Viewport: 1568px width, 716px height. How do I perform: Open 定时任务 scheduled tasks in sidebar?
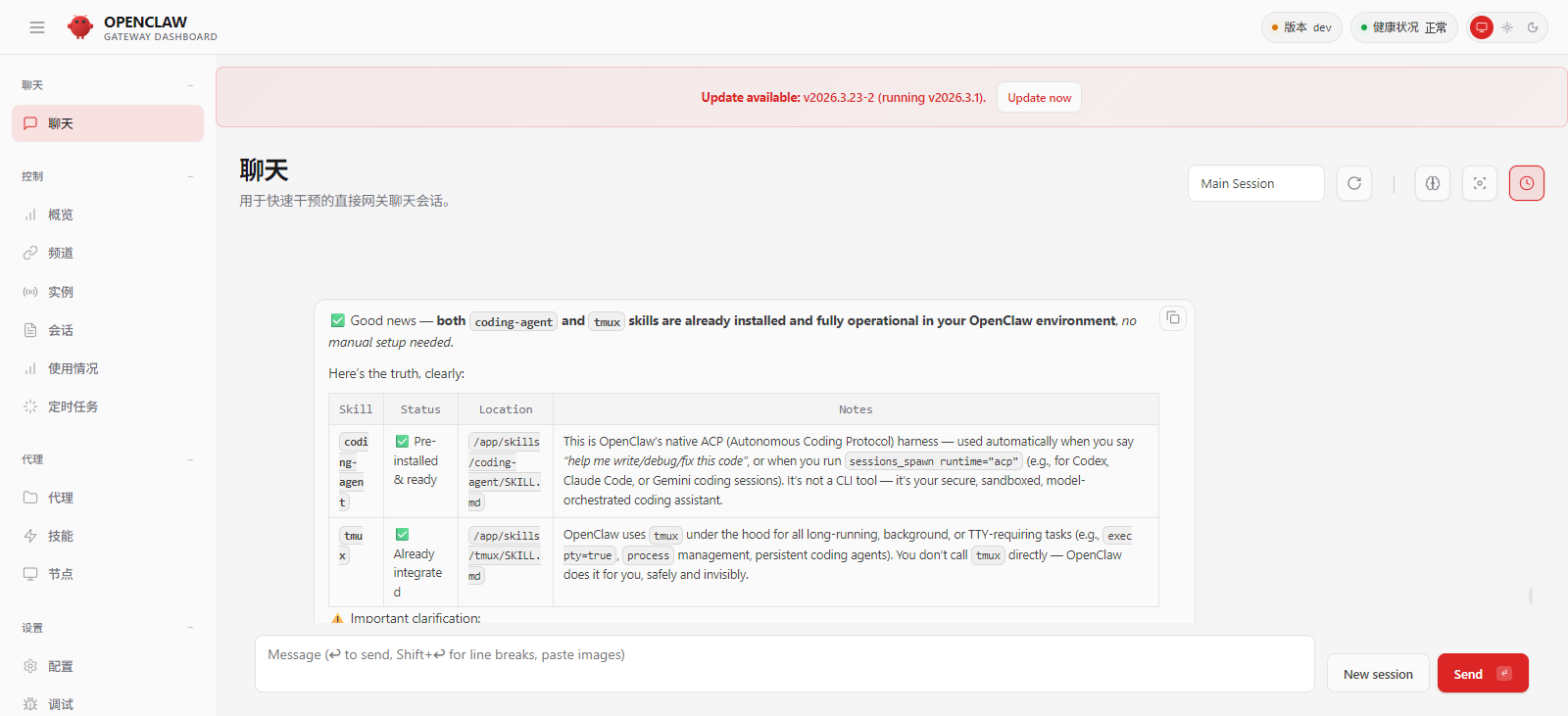[73, 406]
